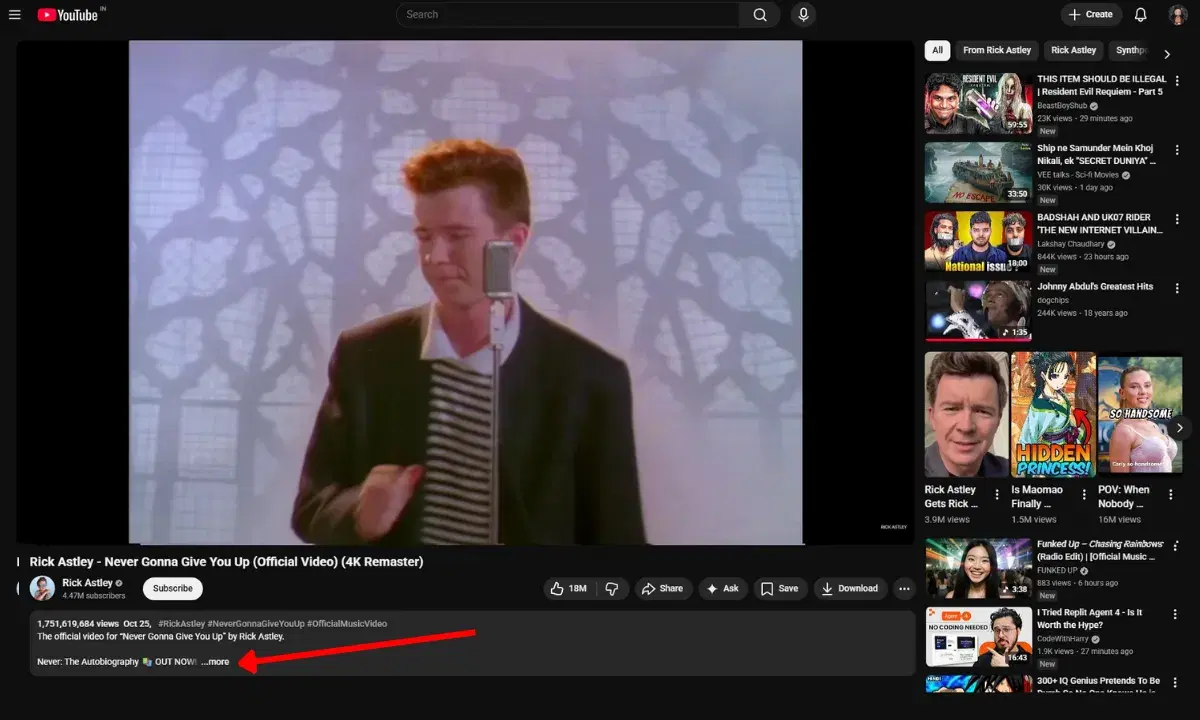Open I Tried Replit Agent 4 thumbnail

[978, 636]
